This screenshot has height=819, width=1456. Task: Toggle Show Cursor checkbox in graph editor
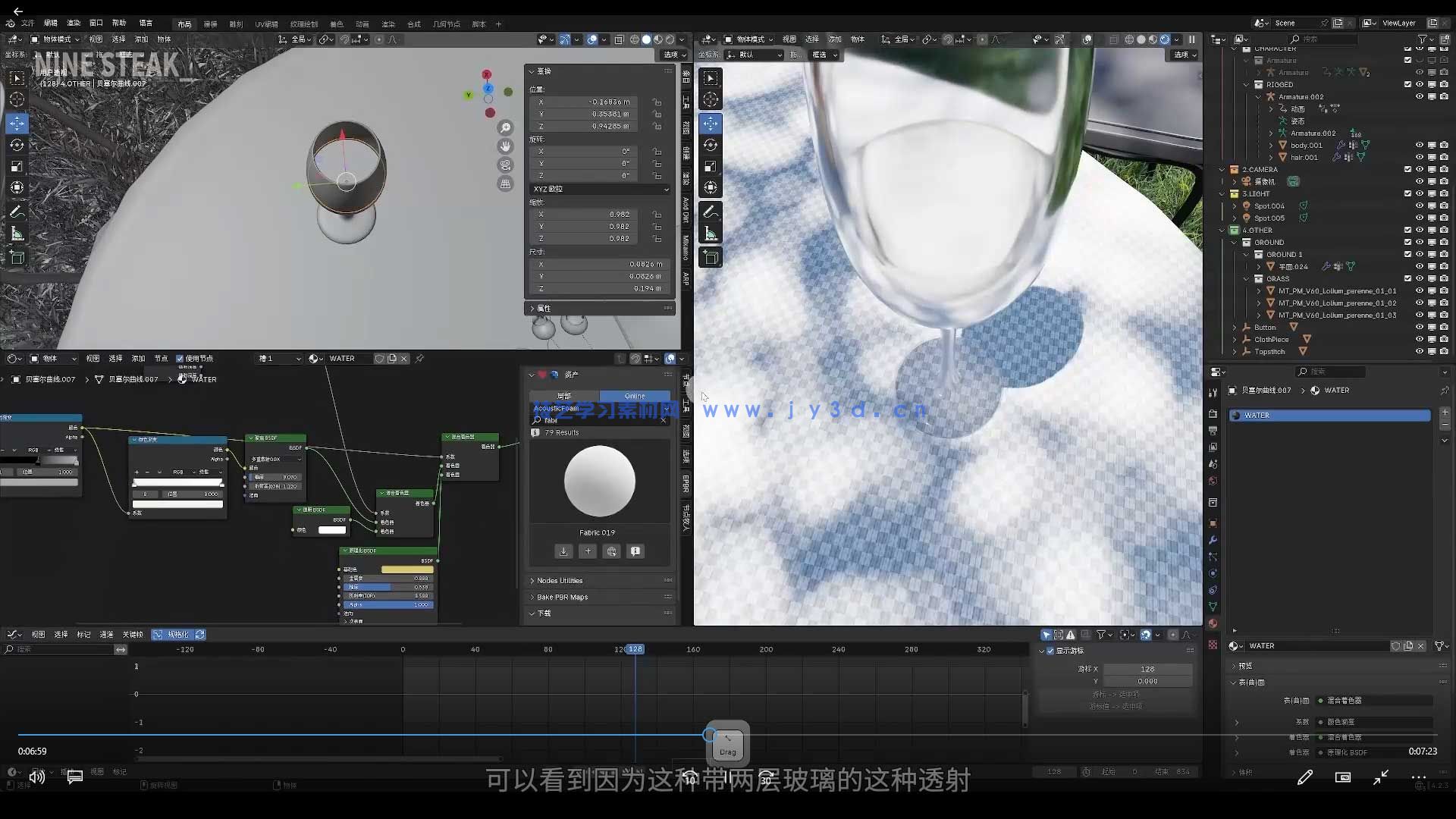click(1050, 651)
